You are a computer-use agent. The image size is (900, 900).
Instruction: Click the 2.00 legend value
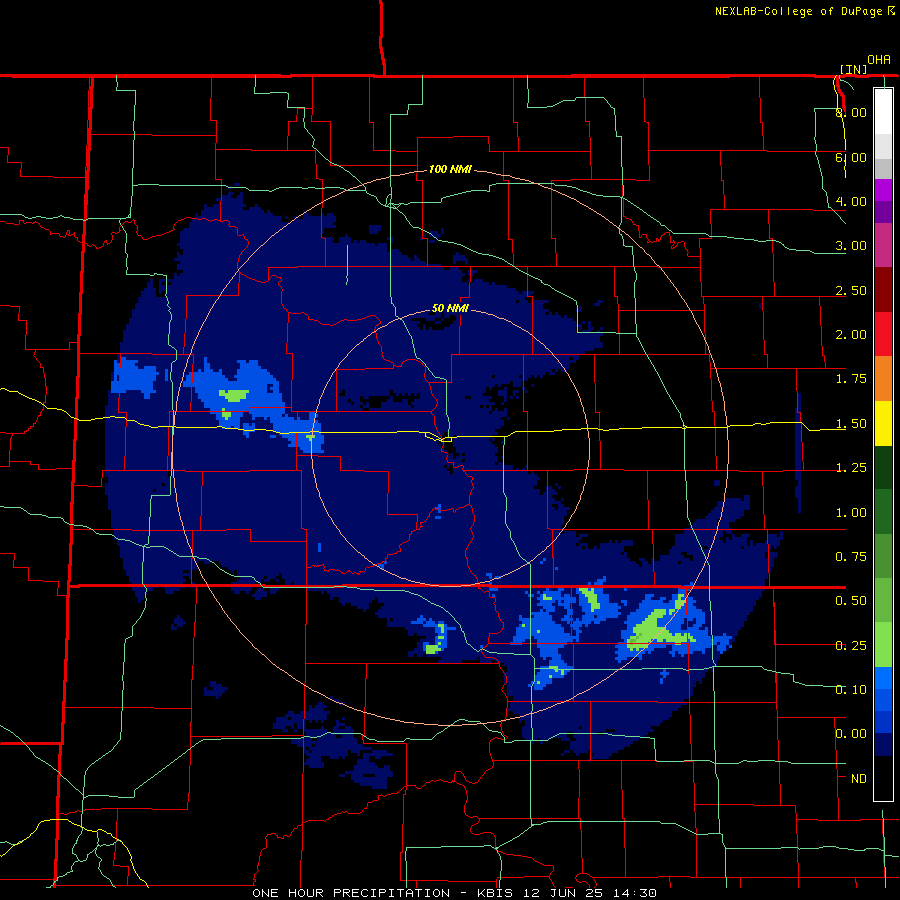851,335
